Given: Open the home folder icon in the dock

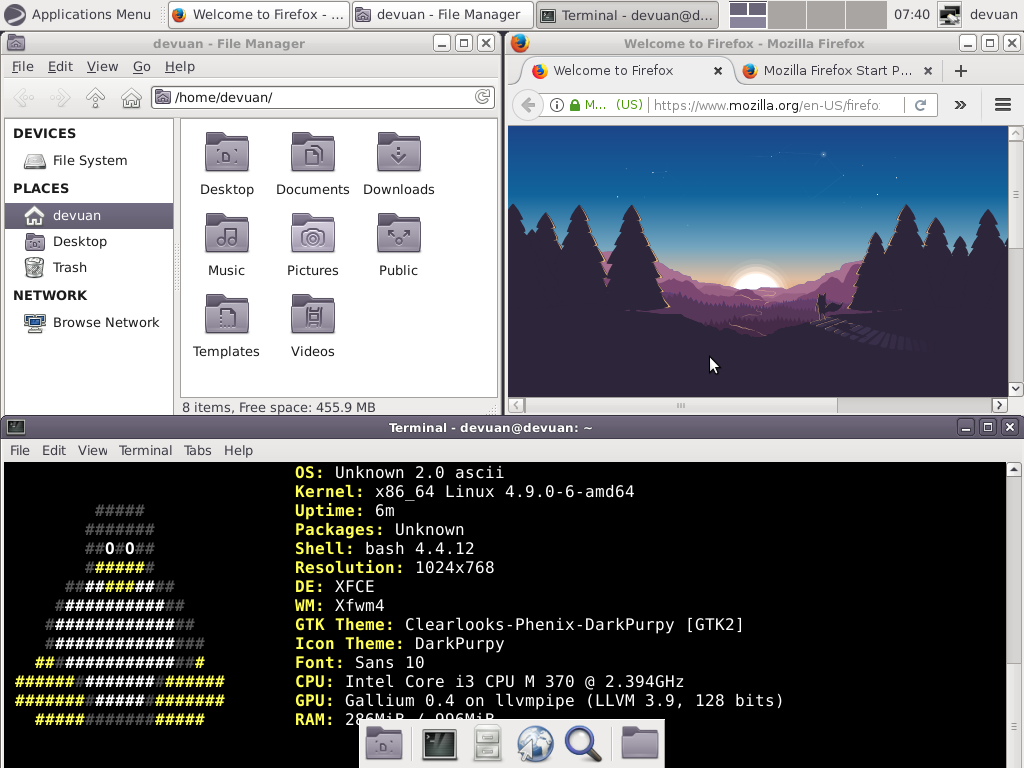Looking at the screenshot, I should click(x=637, y=743).
